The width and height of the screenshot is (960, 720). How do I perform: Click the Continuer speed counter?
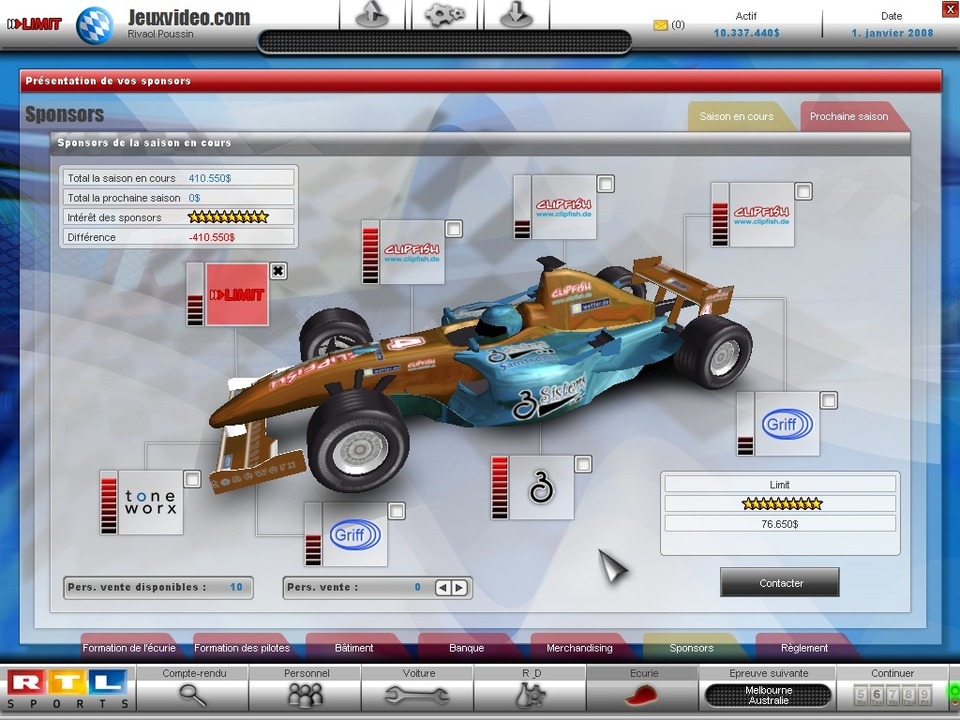[893, 694]
